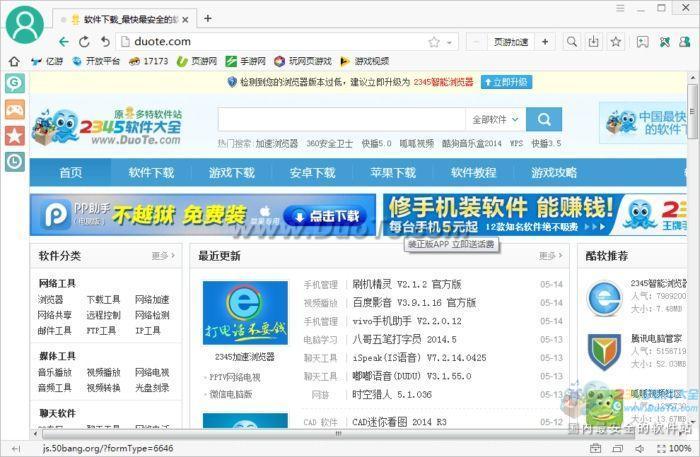Screen dimensions: 700x457
Task: Click the blue search button
Action: [x=544, y=119]
